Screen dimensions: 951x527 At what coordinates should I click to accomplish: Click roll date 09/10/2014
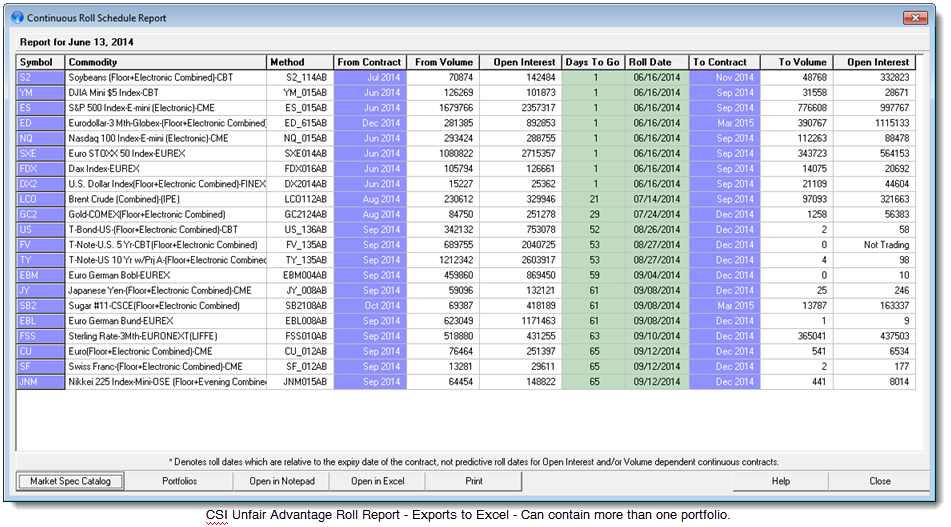657,336
